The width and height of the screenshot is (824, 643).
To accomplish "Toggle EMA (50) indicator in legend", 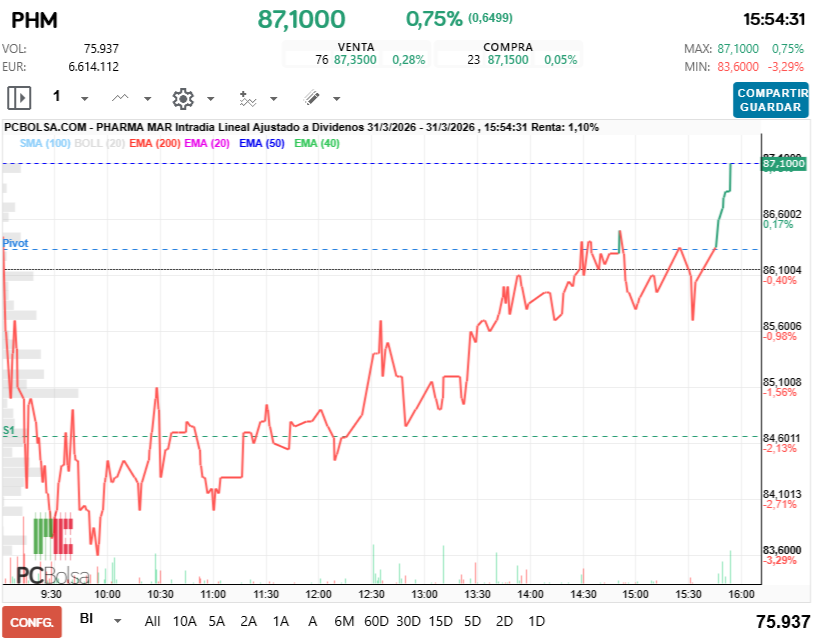I will pyautogui.click(x=262, y=143).
